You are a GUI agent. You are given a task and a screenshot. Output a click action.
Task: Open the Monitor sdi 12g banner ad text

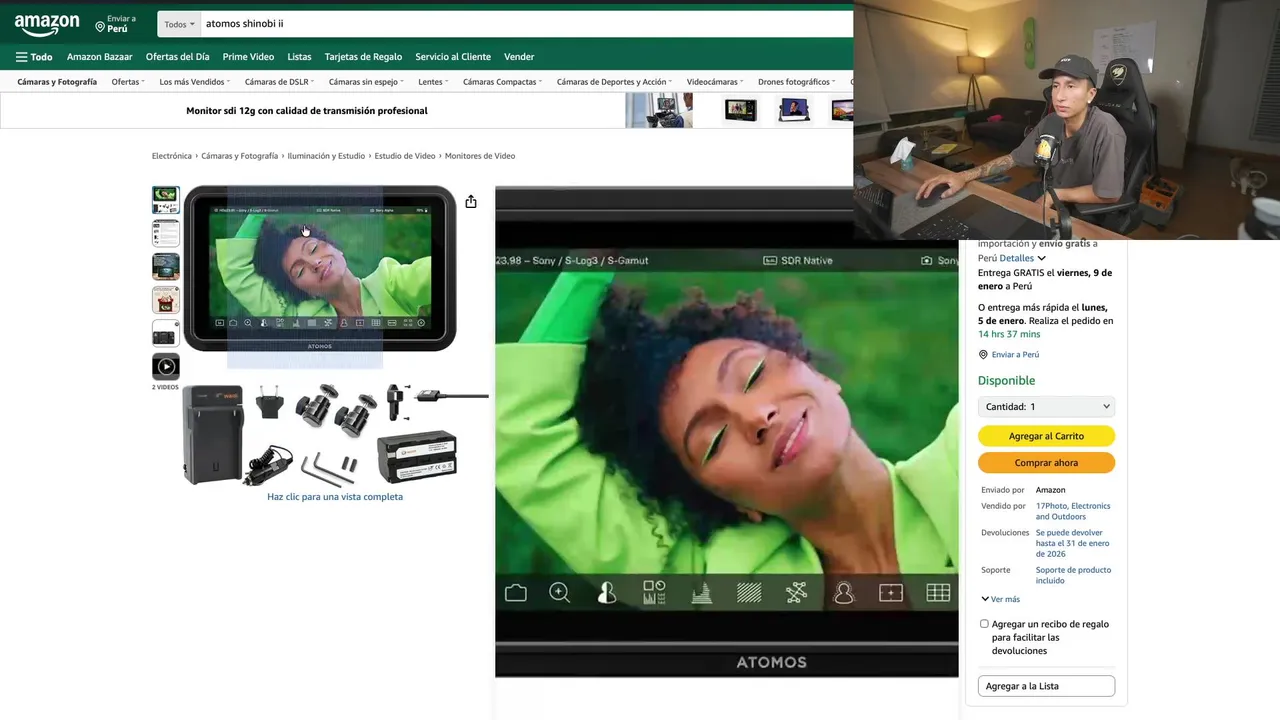tap(307, 111)
